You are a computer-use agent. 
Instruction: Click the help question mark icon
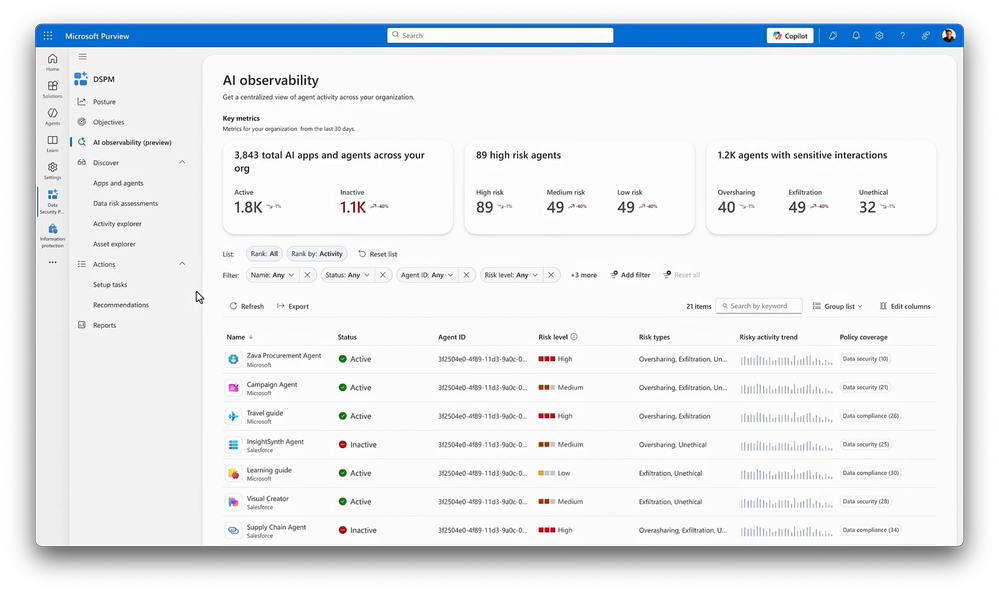click(902, 36)
